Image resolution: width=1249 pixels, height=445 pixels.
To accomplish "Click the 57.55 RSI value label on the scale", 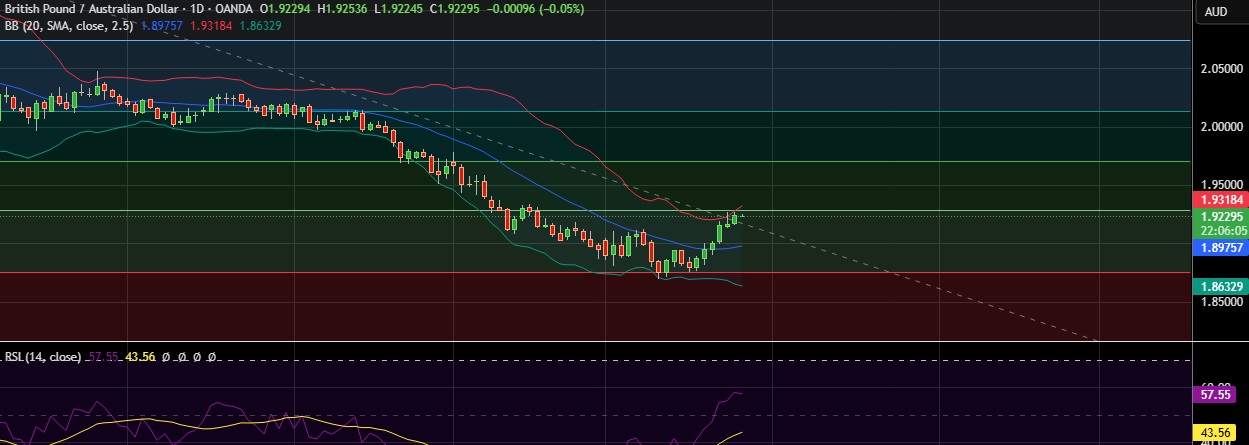I will point(1216,395).
